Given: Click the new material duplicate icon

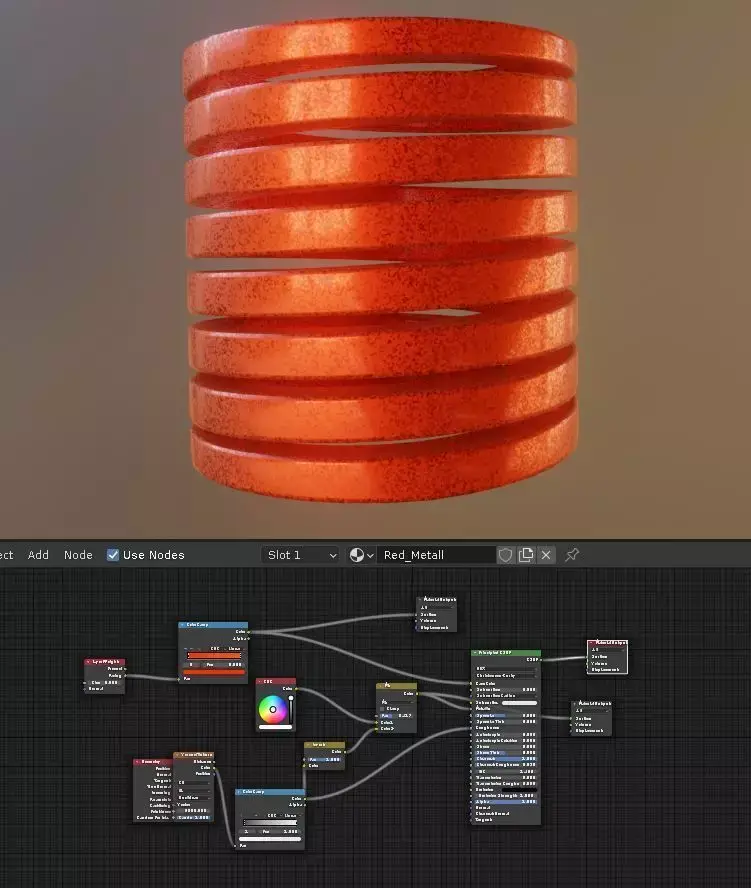Looking at the screenshot, I should (x=526, y=555).
